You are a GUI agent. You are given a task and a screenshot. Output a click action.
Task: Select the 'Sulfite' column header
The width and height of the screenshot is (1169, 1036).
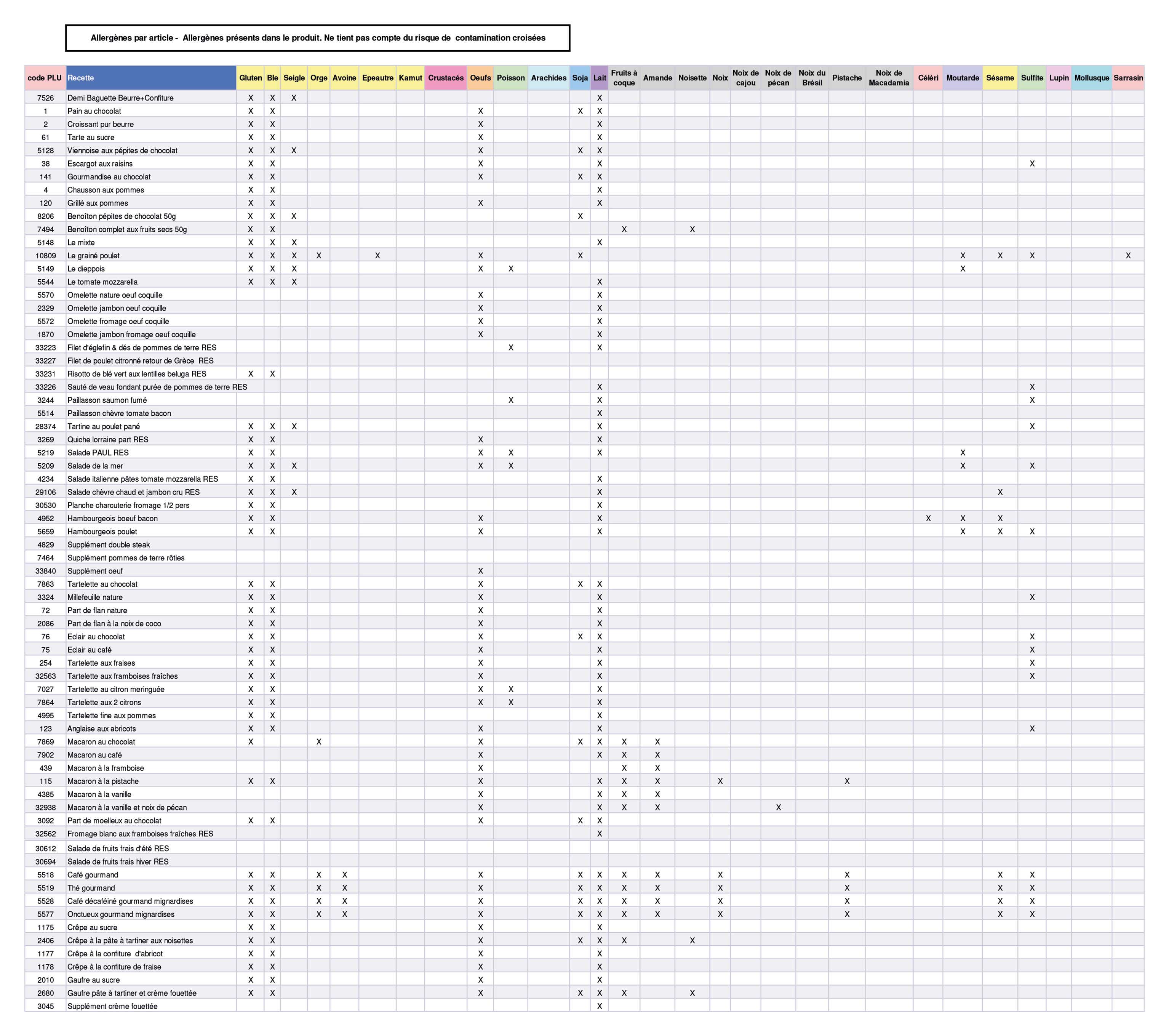(x=1032, y=78)
